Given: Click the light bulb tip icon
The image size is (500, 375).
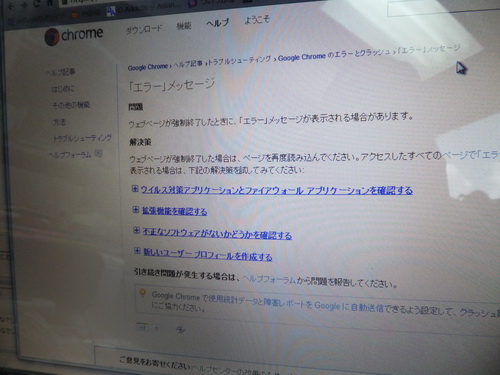Looking at the screenshot, I should pos(143,293).
